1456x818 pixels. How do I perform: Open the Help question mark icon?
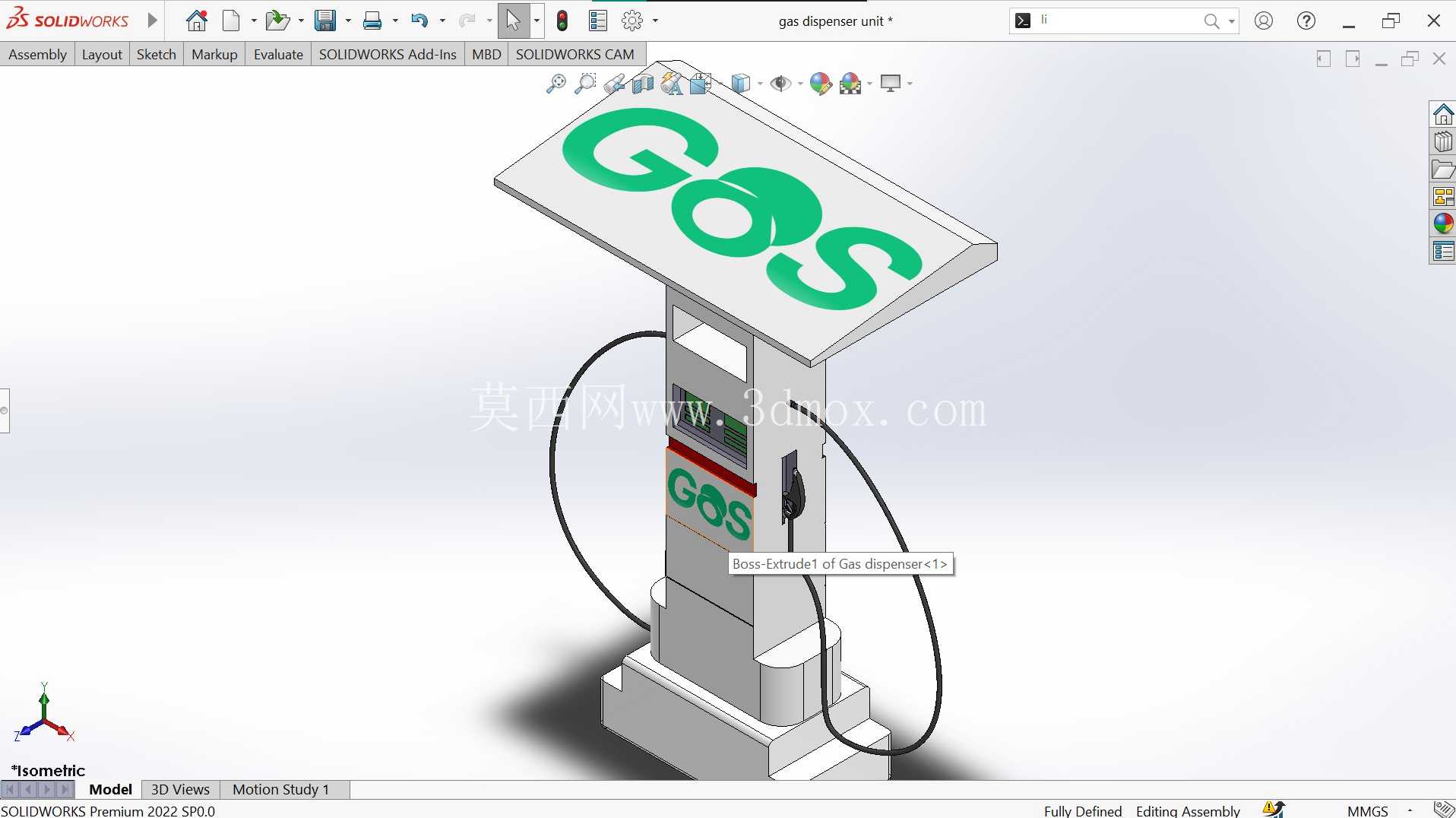point(1306,21)
